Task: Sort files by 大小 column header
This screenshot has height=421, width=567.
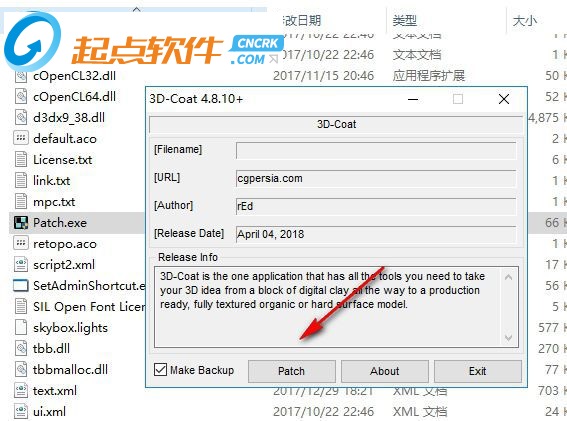Action: pyautogui.click(x=525, y=21)
